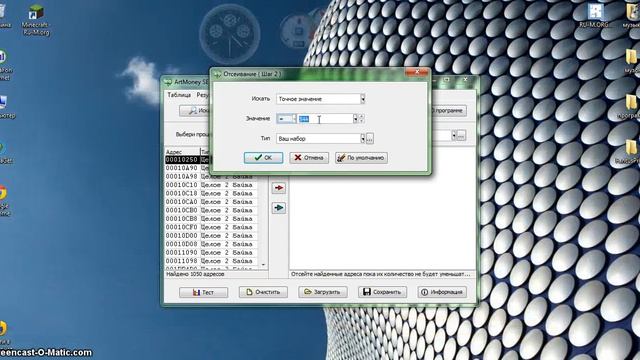This screenshot has height=360, width=640.
Task: Reset settings via По умолчанию button
Action: (361, 158)
